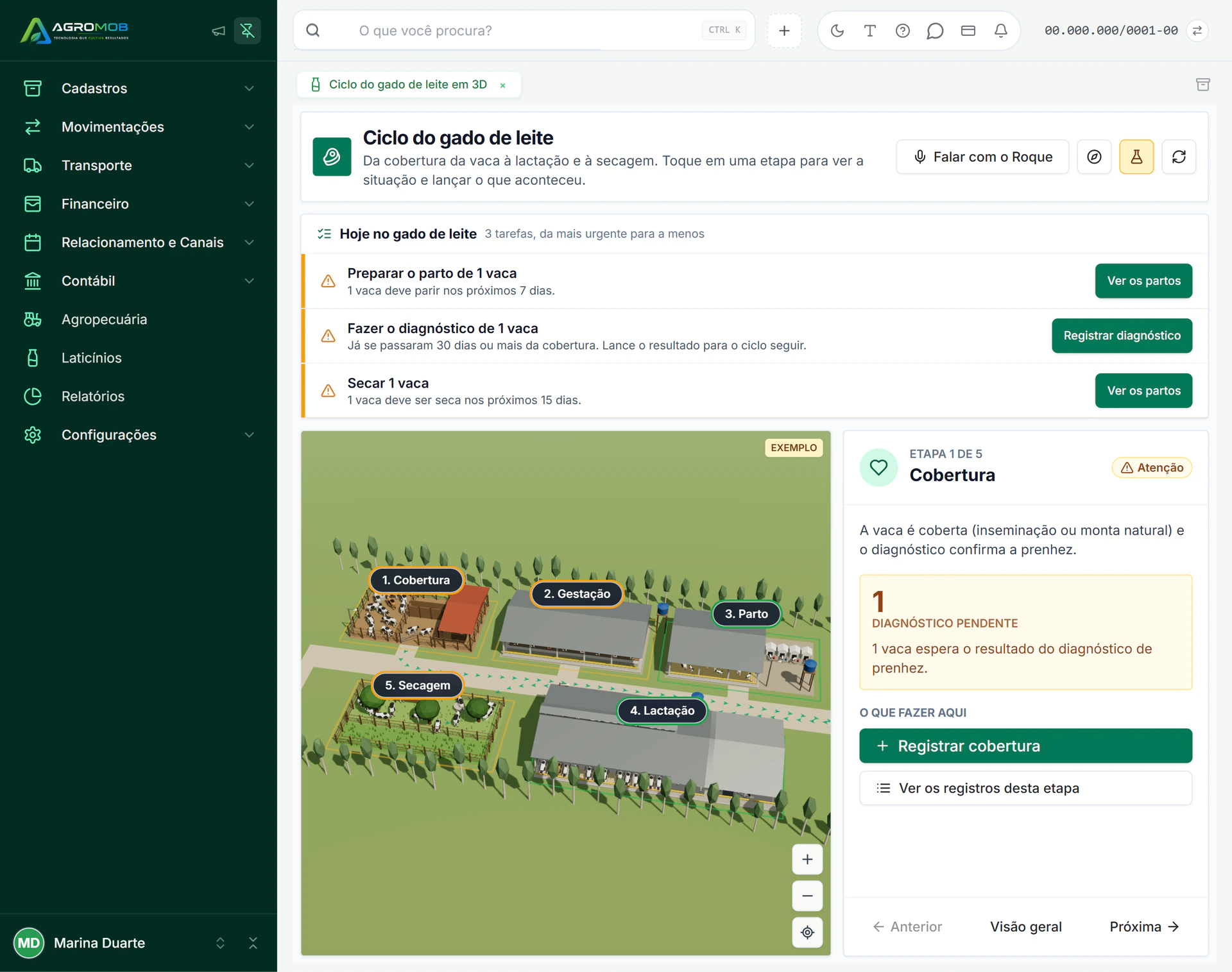Expand Relacionamento e Canais menu
The height and width of the screenshot is (972, 1232).
(x=139, y=243)
